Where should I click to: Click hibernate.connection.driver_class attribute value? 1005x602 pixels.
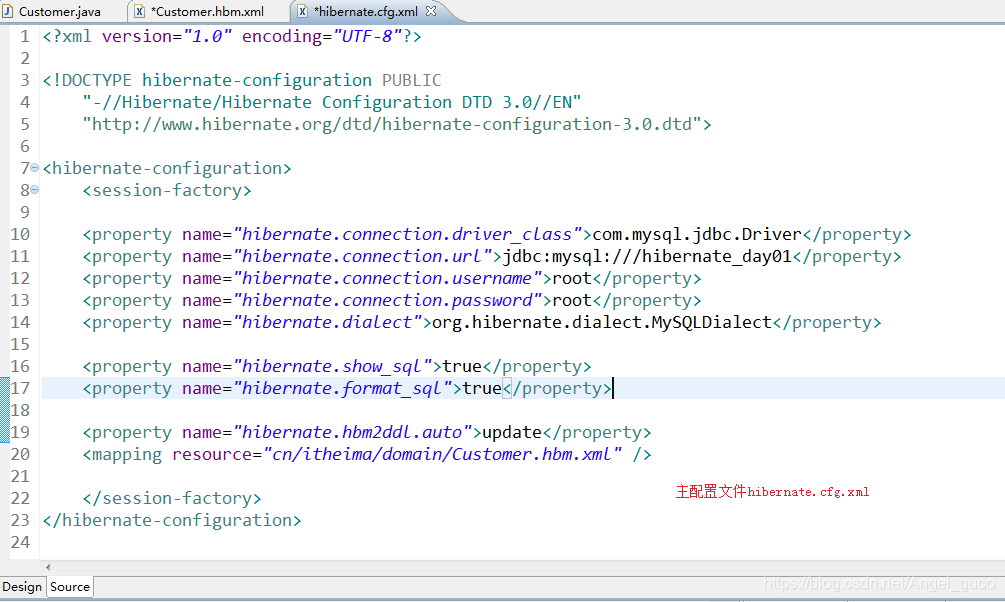click(408, 235)
